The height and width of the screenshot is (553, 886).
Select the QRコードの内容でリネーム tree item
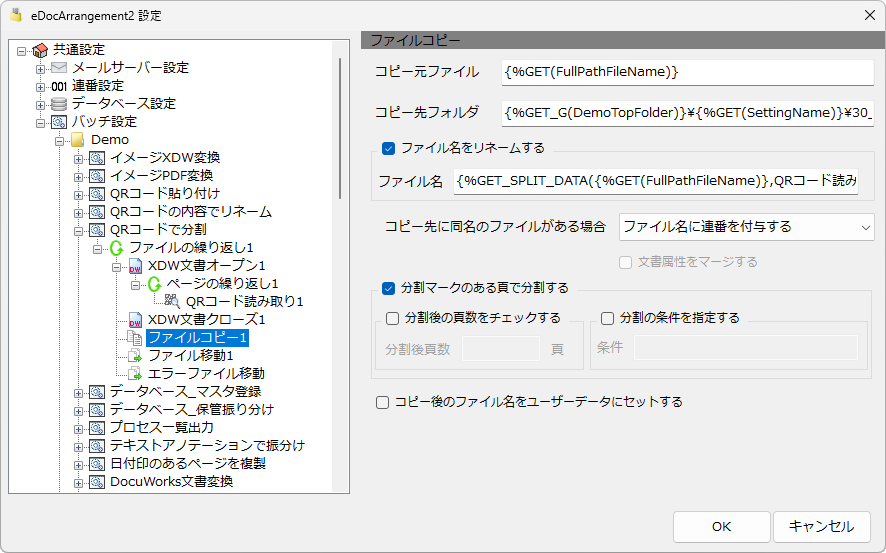(x=190, y=212)
